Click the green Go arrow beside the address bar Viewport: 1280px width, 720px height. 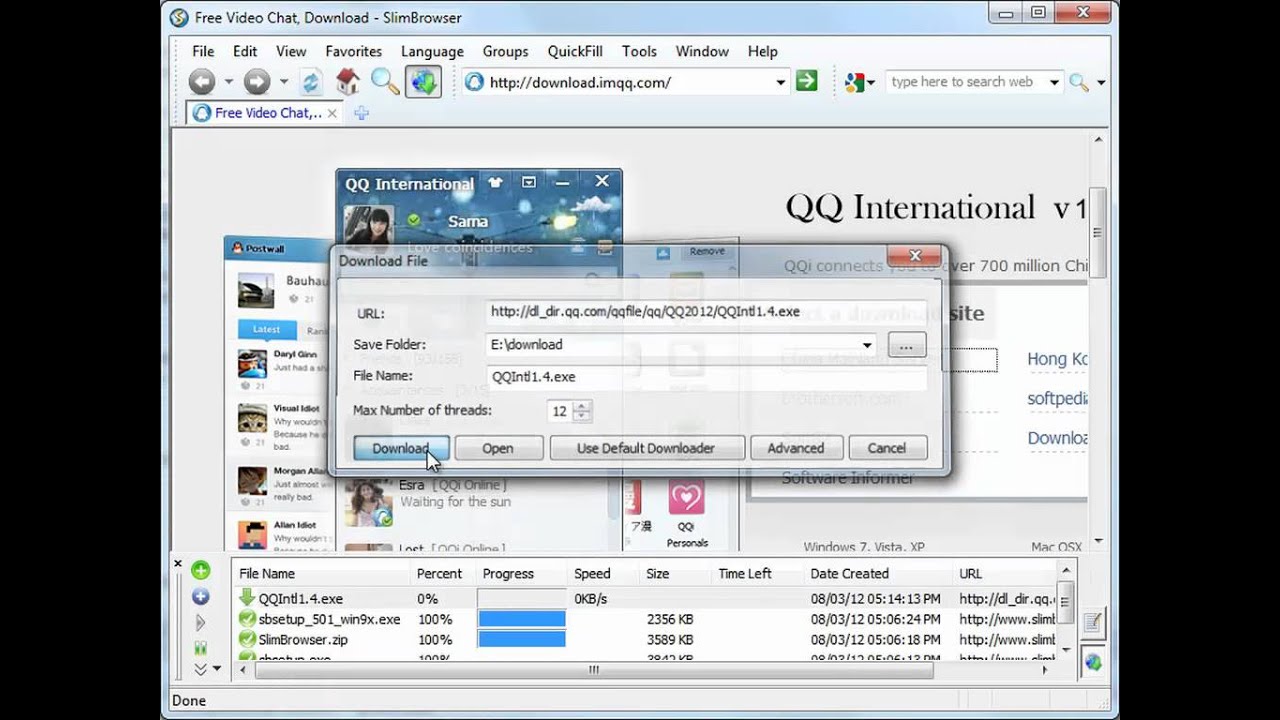[806, 82]
